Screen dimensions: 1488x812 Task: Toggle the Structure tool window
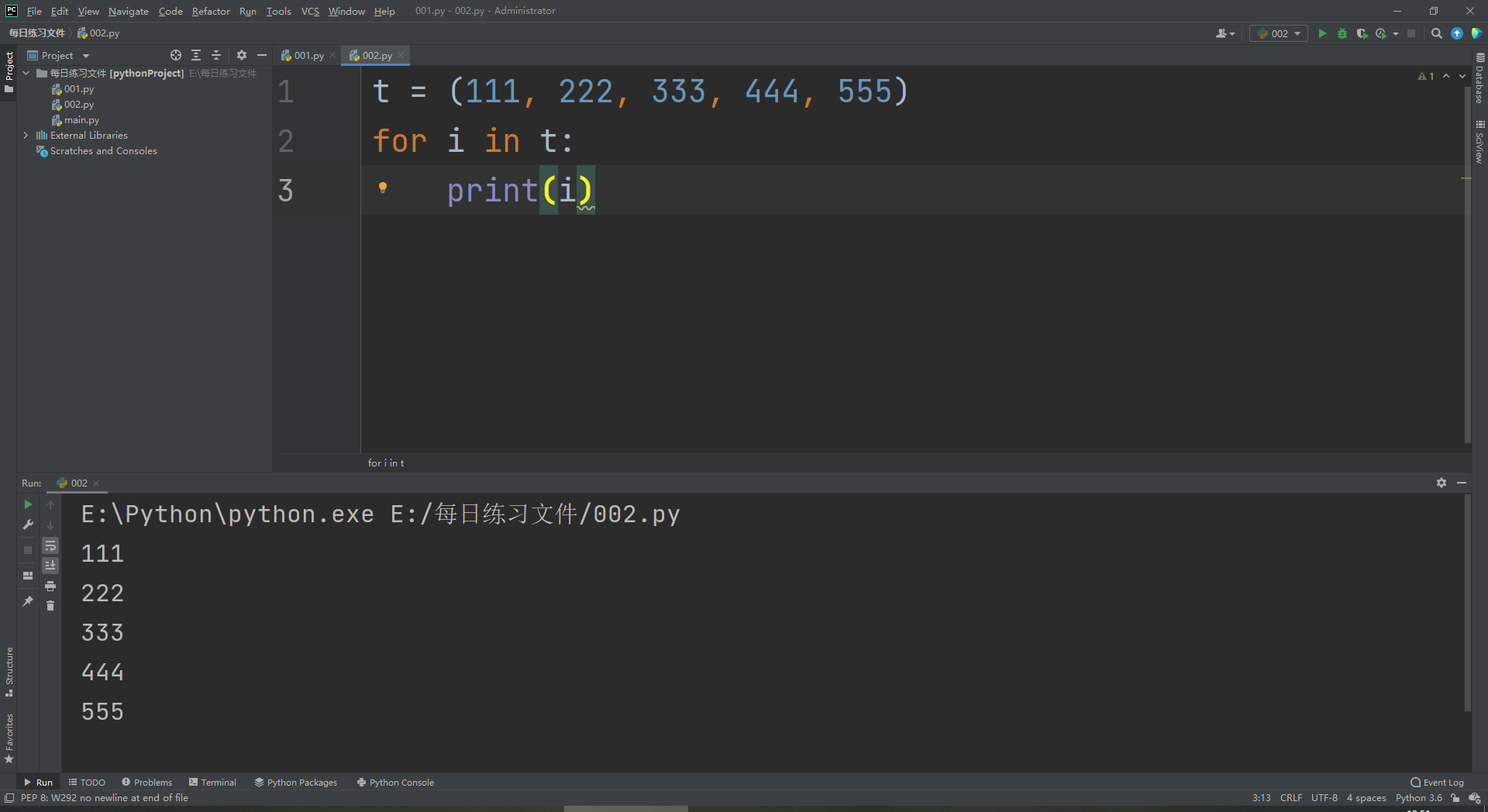click(9, 671)
